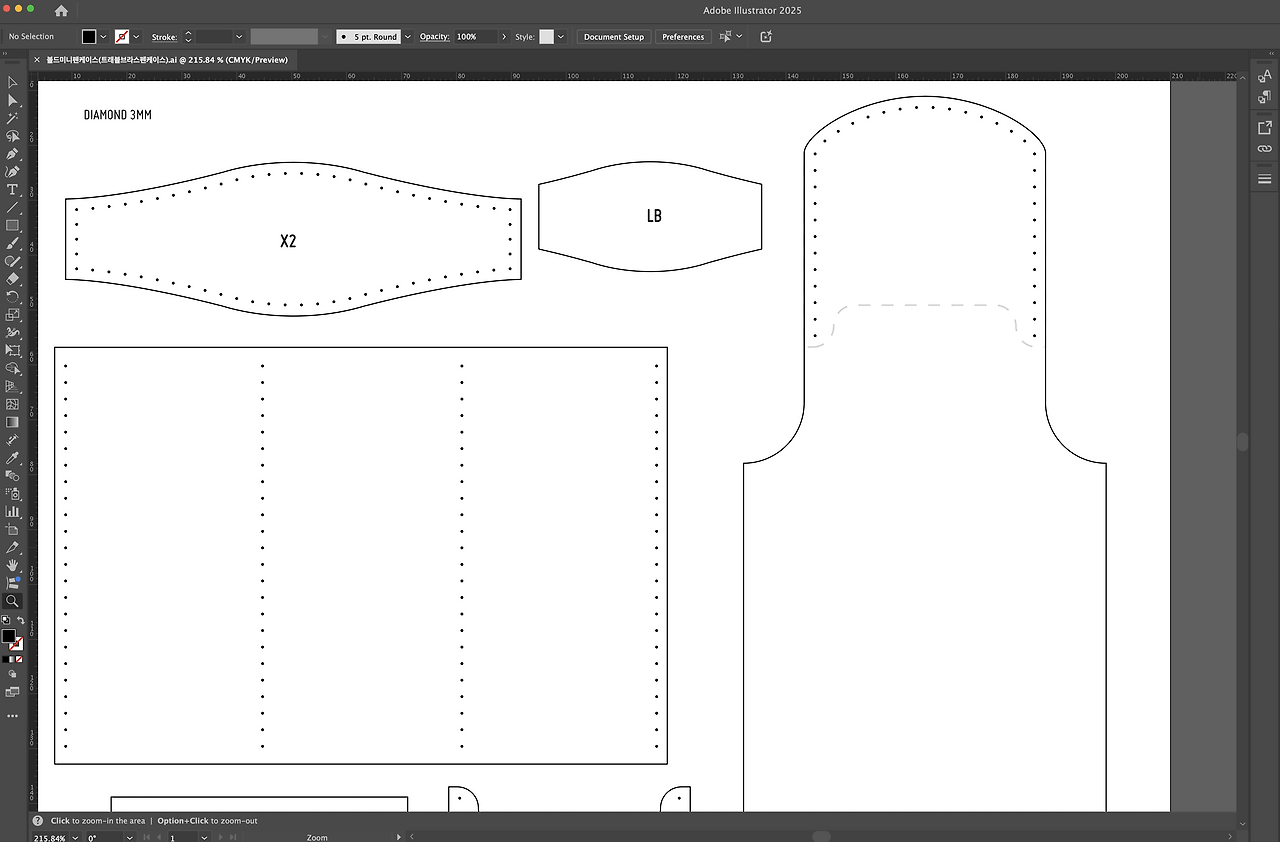This screenshot has height=842, width=1280.
Task: Select the Line Segment tool
Action: 13,208
